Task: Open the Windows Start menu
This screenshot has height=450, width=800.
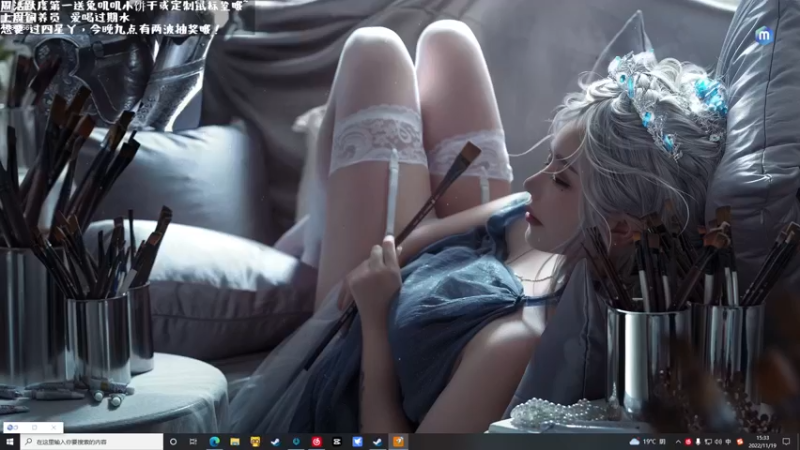Action: pos(10,442)
